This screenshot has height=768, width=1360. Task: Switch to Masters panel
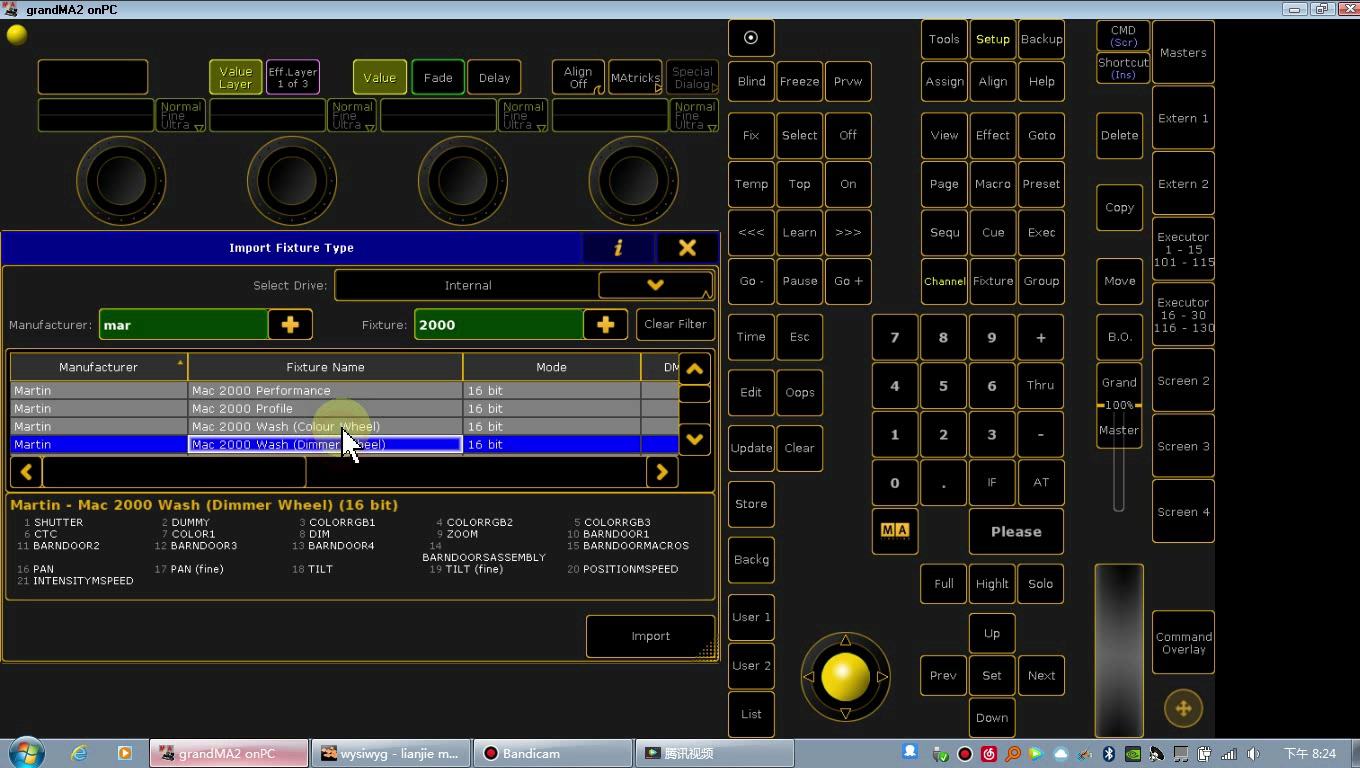click(x=1183, y=52)
